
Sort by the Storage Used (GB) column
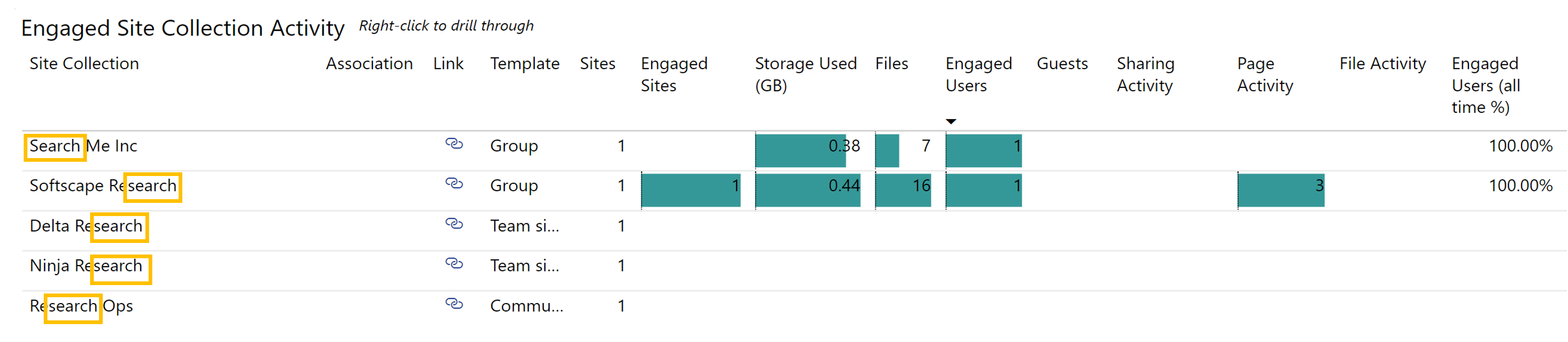[x=805, y=74]
